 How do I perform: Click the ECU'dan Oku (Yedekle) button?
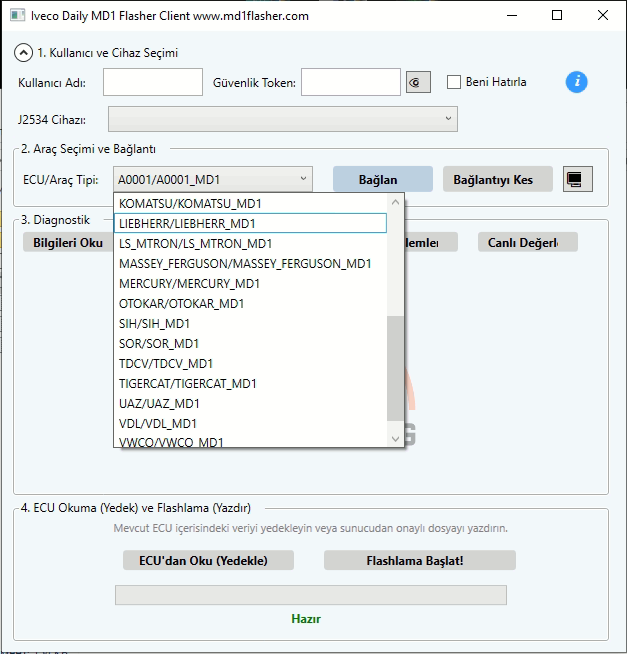tap(208, 560)
